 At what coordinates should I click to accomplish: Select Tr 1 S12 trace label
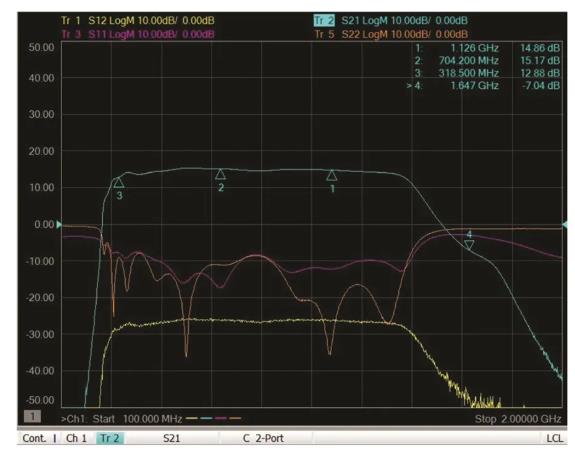click(x=138, y=21)
